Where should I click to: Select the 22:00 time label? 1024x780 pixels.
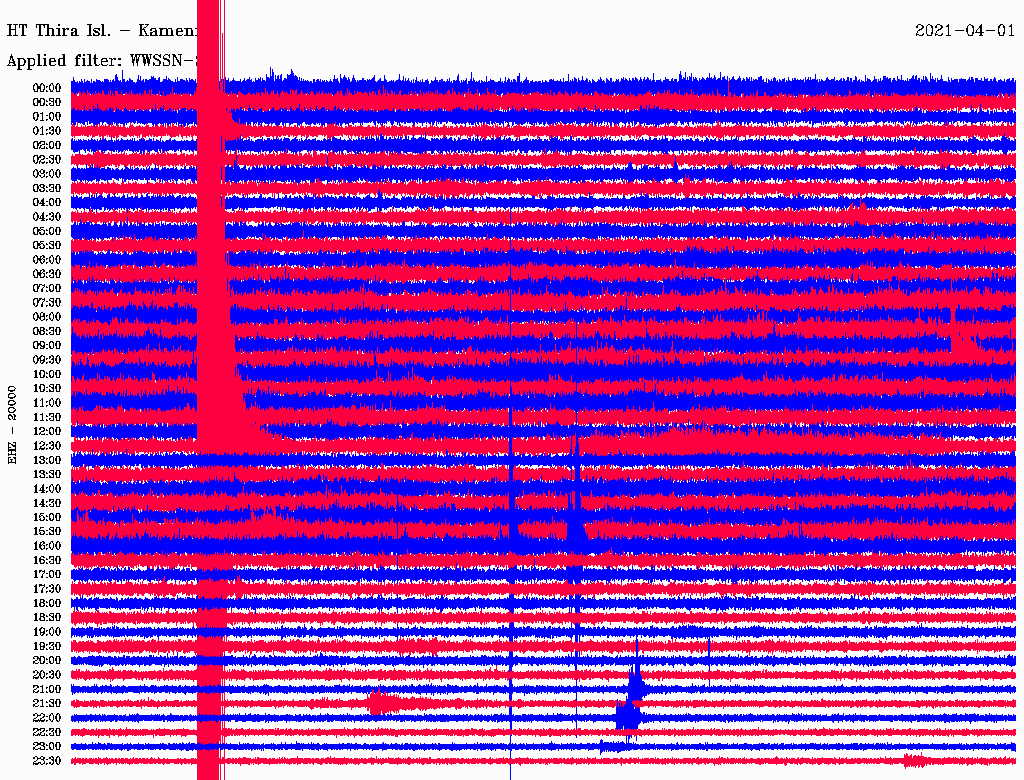click(x=47, y=718)
